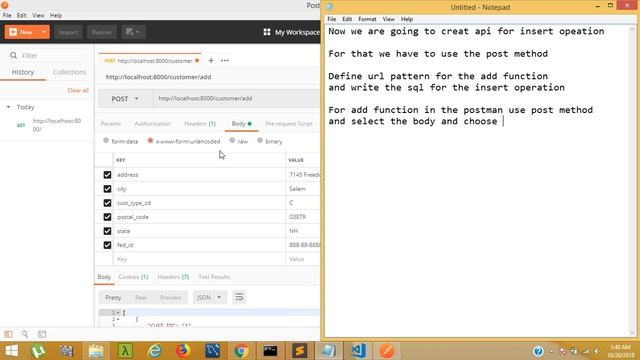Viewport: 640px width, 360px height.
Task: Uncheck the city key checkbox
Action: click(107, 189)
